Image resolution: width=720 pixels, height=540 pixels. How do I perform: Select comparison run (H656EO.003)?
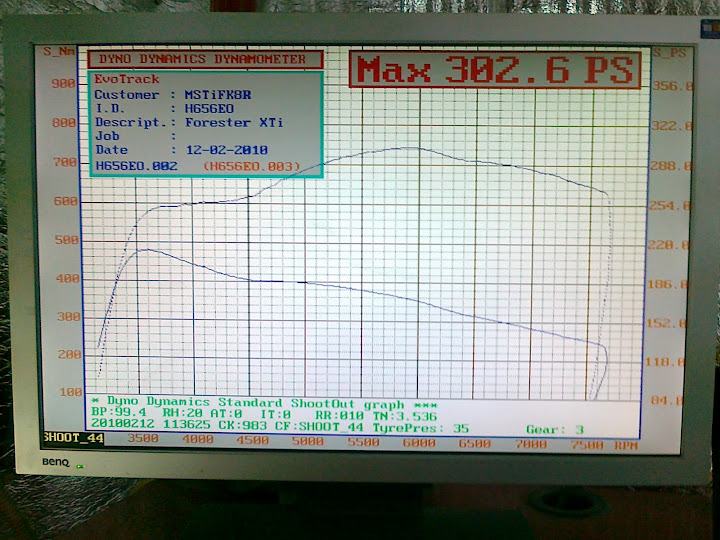point(252,166)
